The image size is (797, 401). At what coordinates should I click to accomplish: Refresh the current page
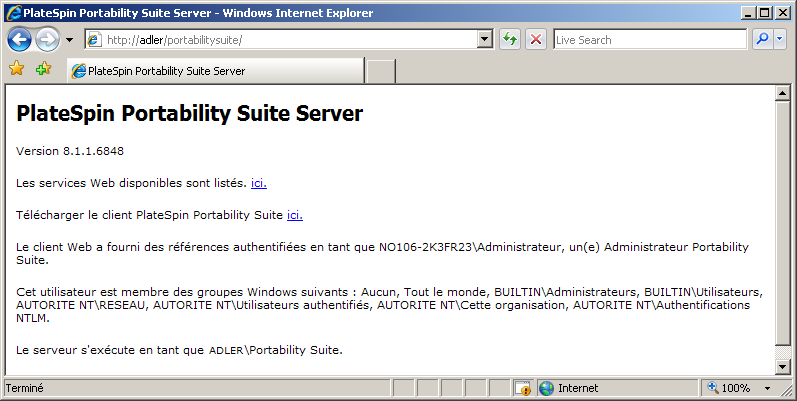(x=510, y=40)
